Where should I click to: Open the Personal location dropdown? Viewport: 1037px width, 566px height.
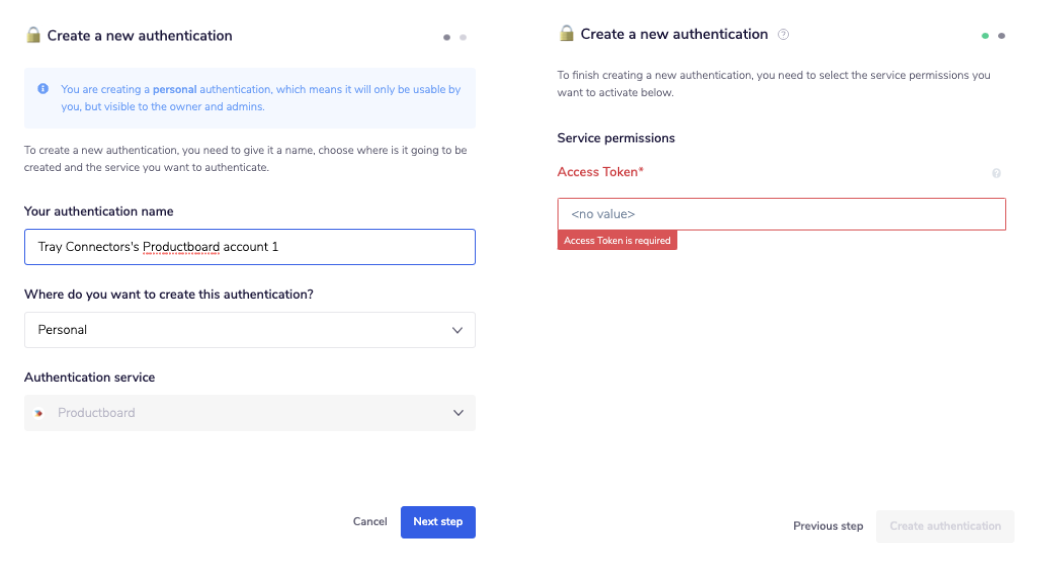coord(249,330)
